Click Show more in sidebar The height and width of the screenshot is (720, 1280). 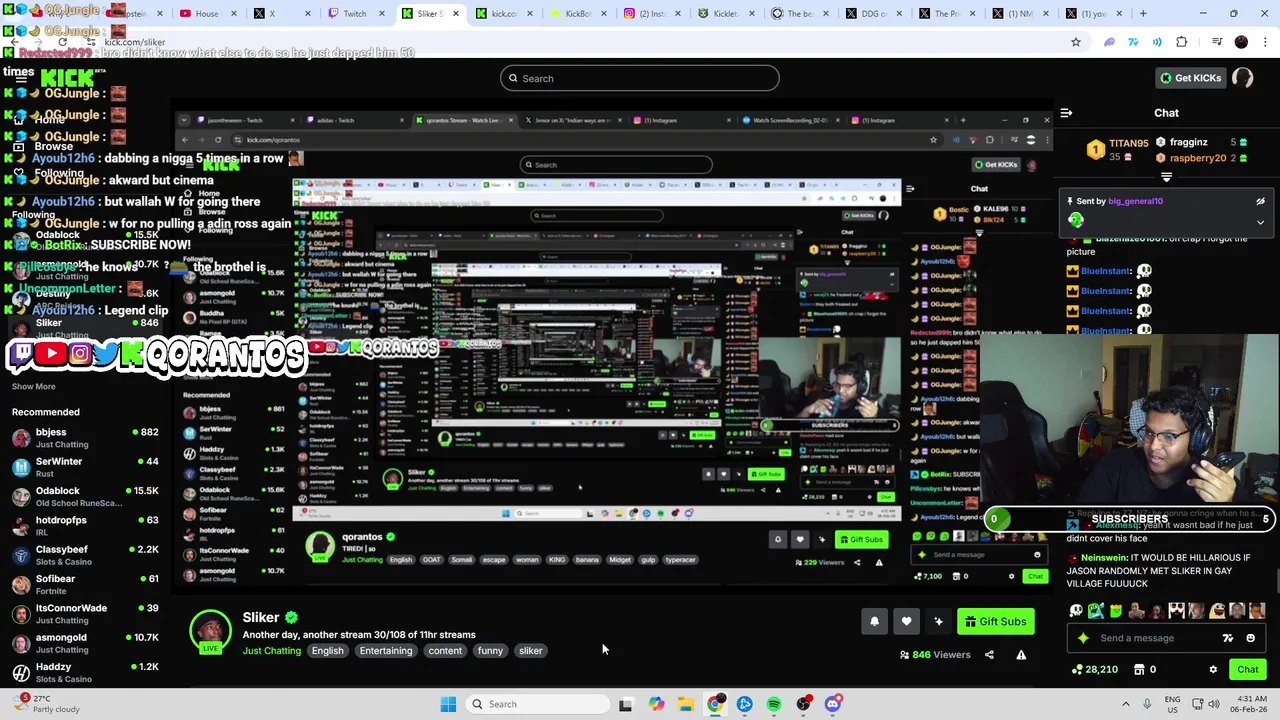[x=34, y=386]
